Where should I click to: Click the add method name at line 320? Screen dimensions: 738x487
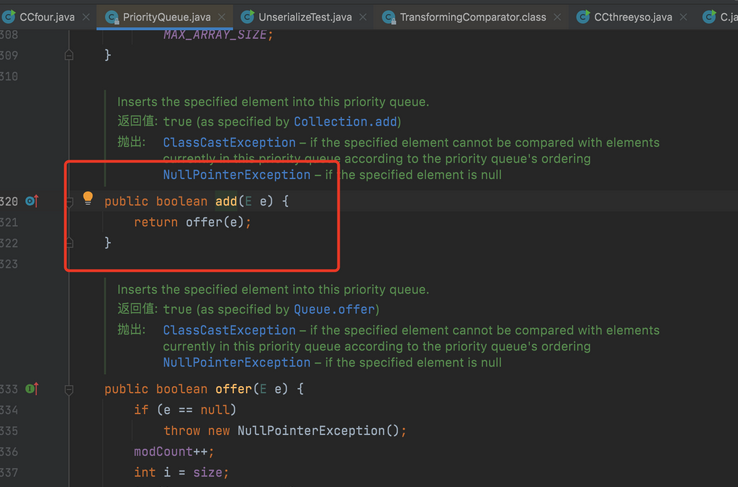tap(226, 201)
